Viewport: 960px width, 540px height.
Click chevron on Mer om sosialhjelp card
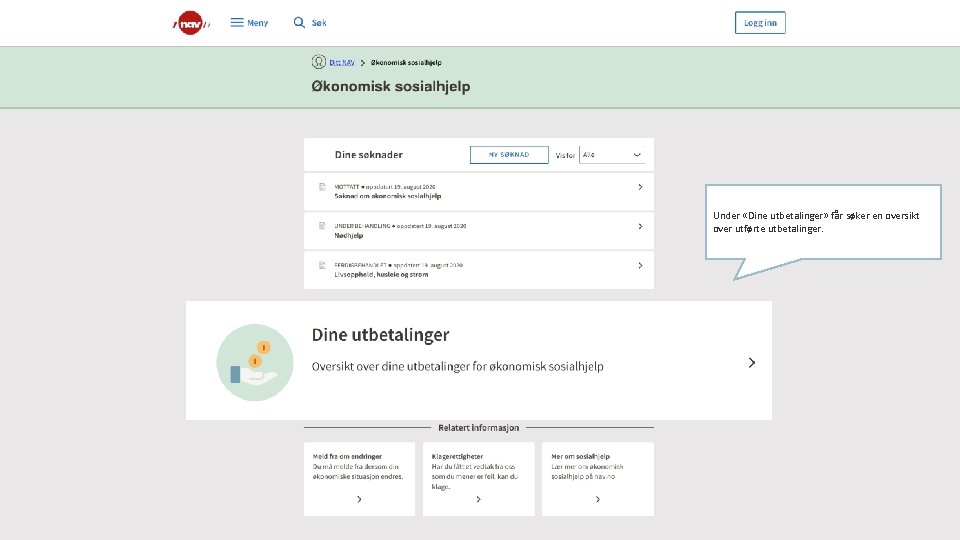pyautogui.click(x=598, y=500)
